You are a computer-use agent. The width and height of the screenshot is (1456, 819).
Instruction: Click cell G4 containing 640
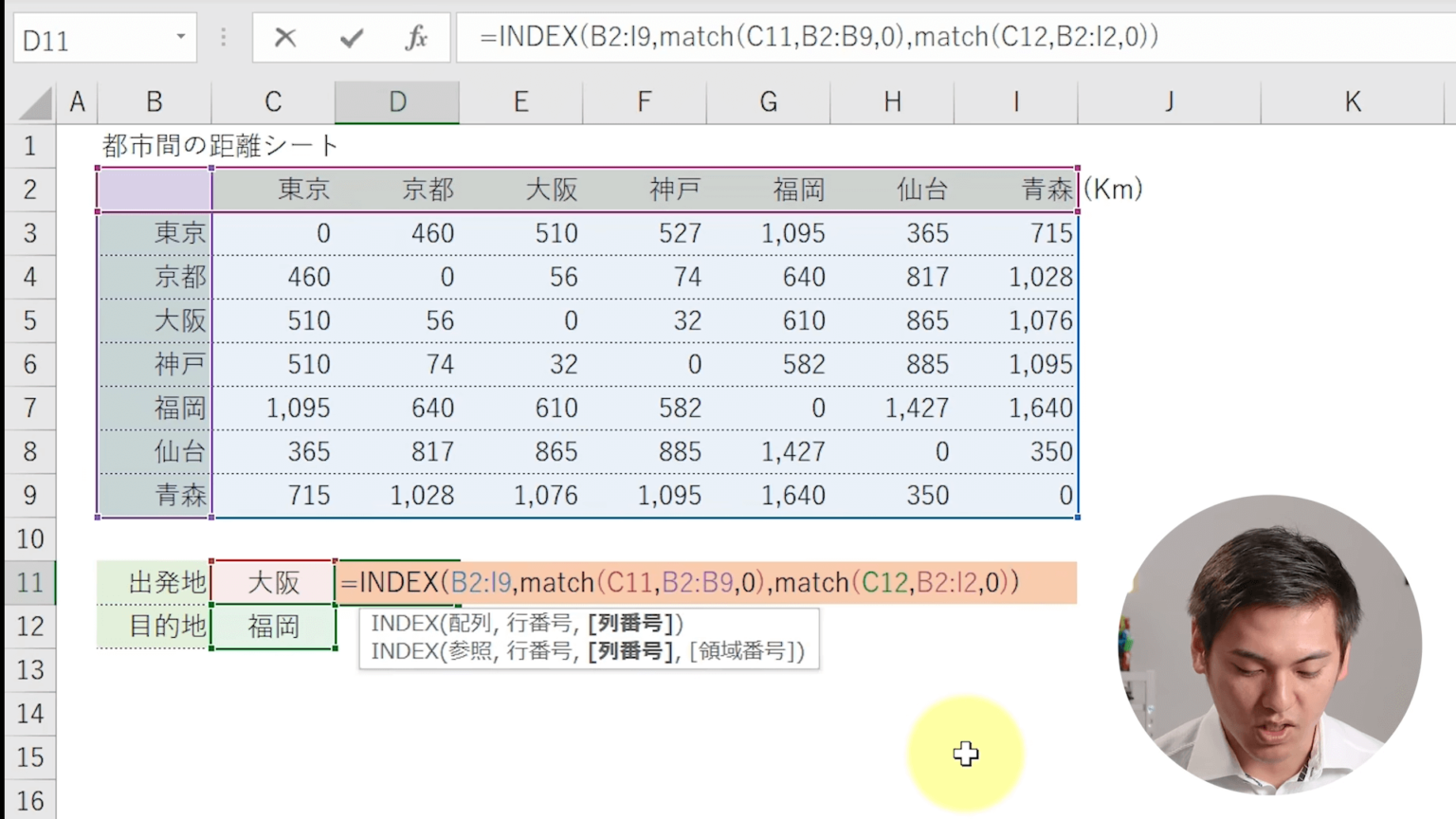pos(768,277)
